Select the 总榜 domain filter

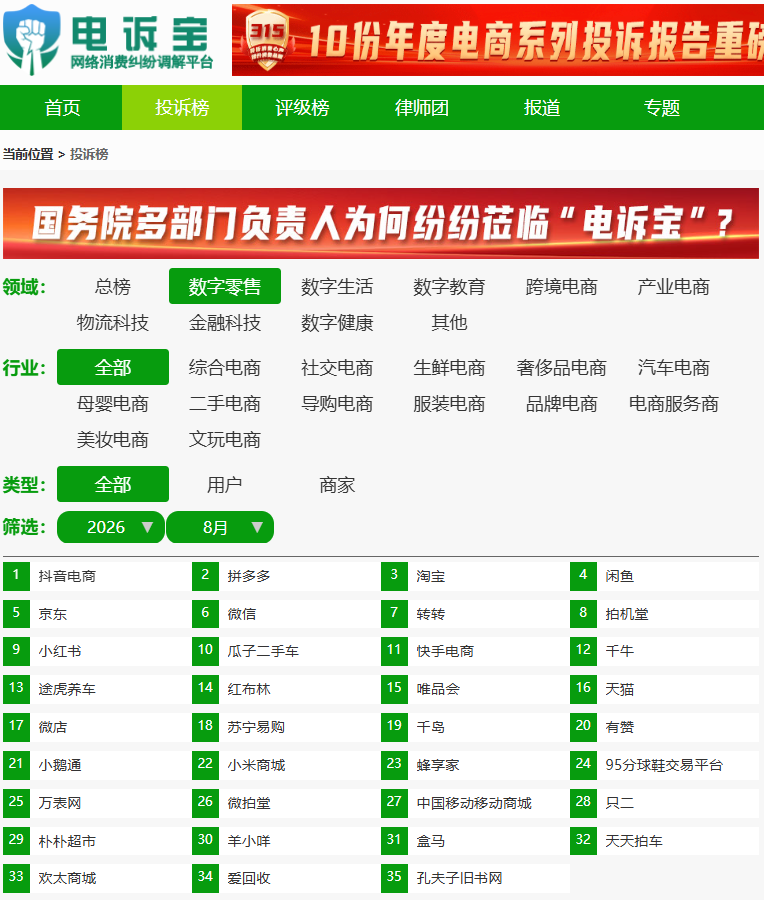113,286
